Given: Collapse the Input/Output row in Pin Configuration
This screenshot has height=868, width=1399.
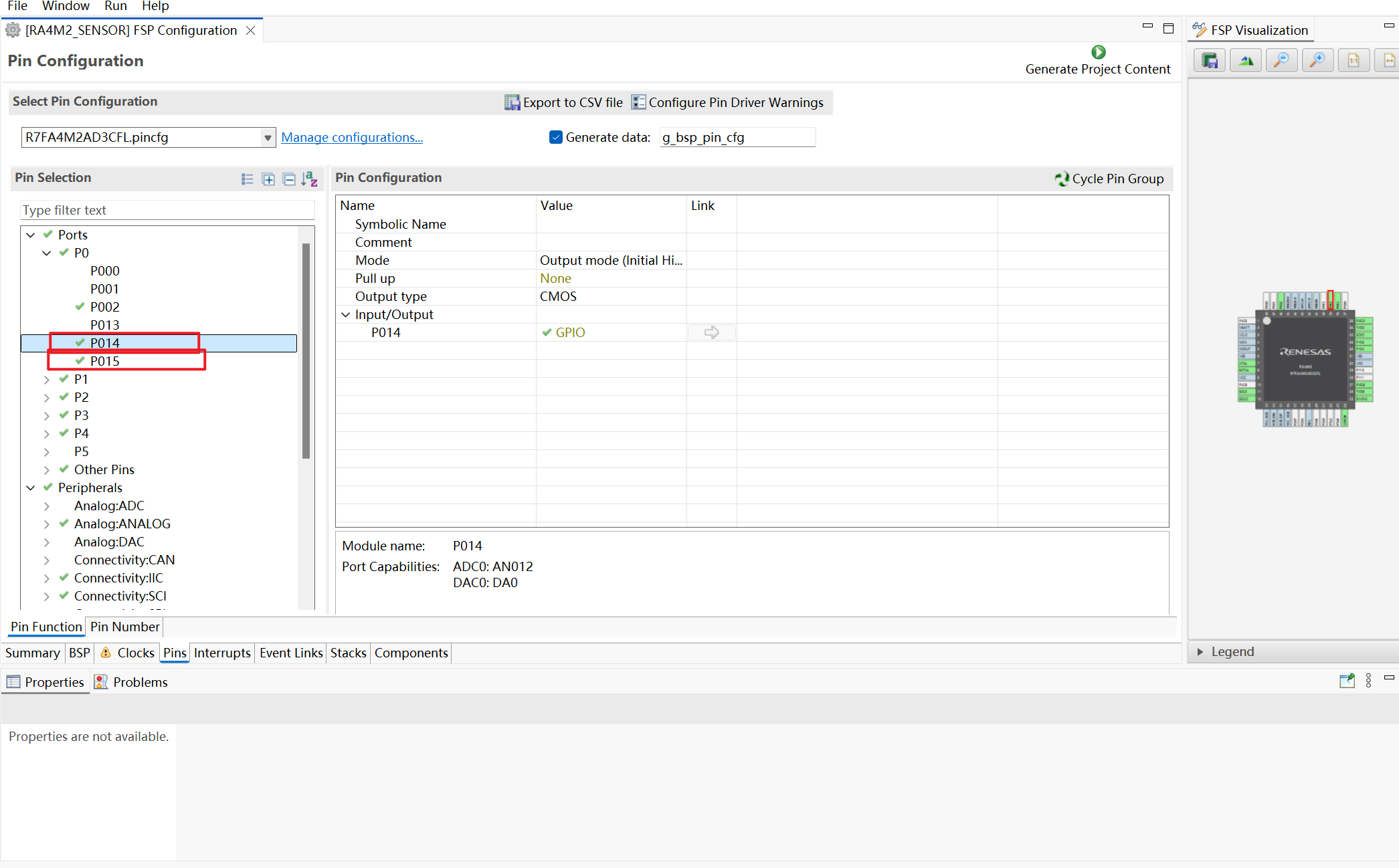Looking at the screenshot, I should point(346,314).
